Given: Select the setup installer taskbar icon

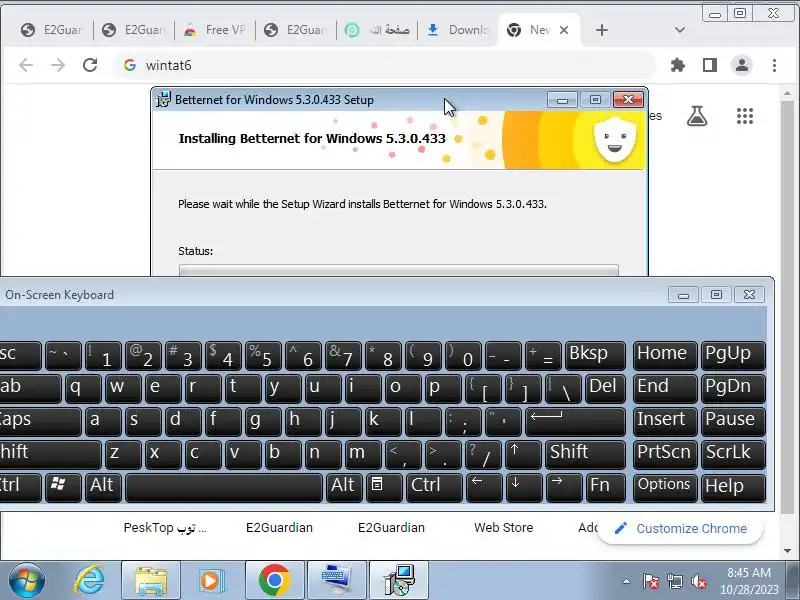Looking at the screenshot, I should [399, 581].
